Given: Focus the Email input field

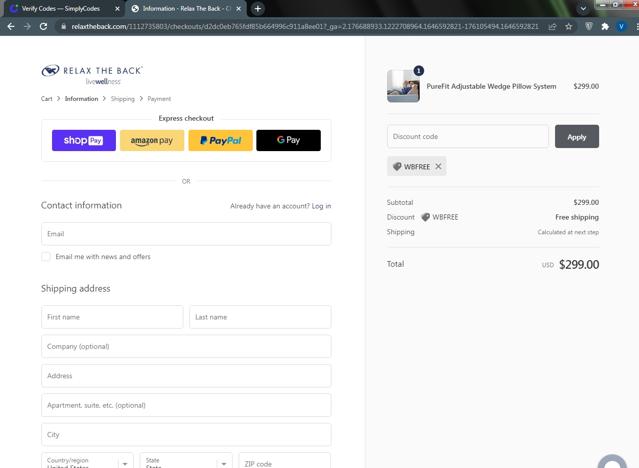Looking at the screenshot, I should 186,234.
